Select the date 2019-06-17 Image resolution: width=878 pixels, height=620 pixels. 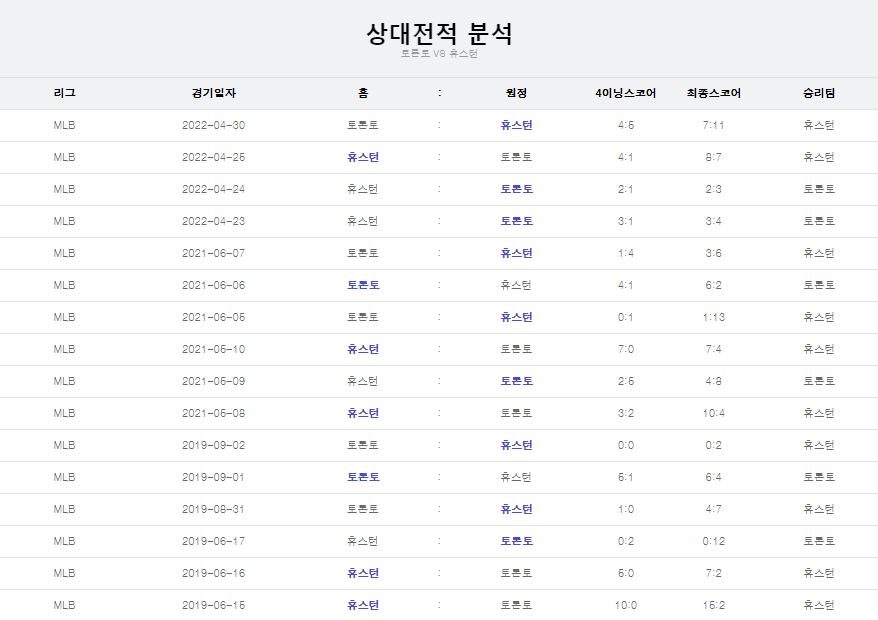click(x=214, y=541)
